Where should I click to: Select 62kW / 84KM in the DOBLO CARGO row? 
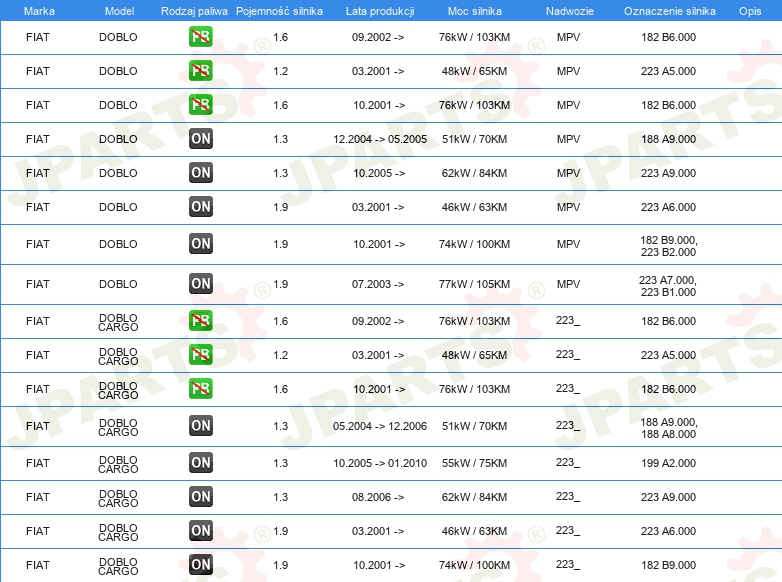pos(474,497)
